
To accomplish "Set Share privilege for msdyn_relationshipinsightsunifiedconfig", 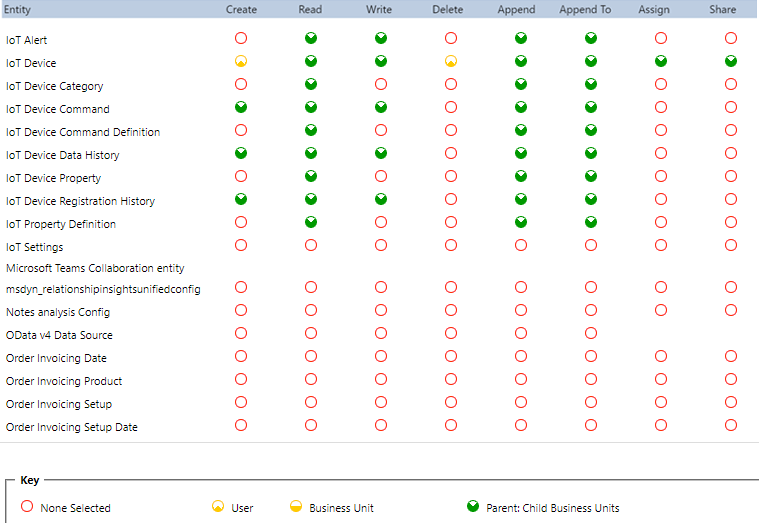I will pyautogui.click(x=731, y=287).
